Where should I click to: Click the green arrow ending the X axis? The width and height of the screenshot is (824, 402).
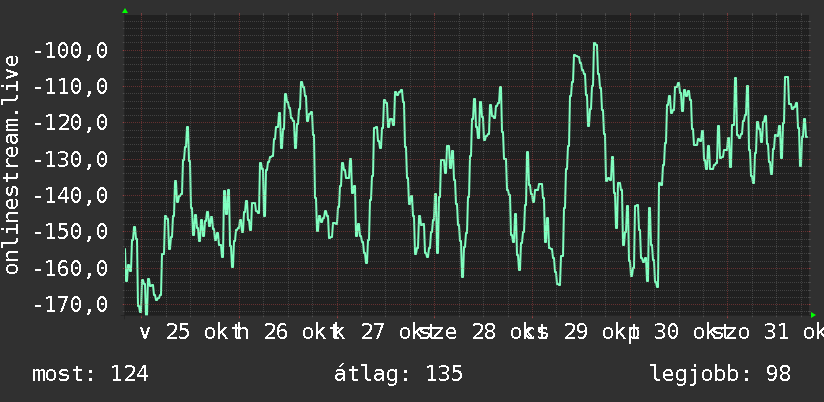813,315
